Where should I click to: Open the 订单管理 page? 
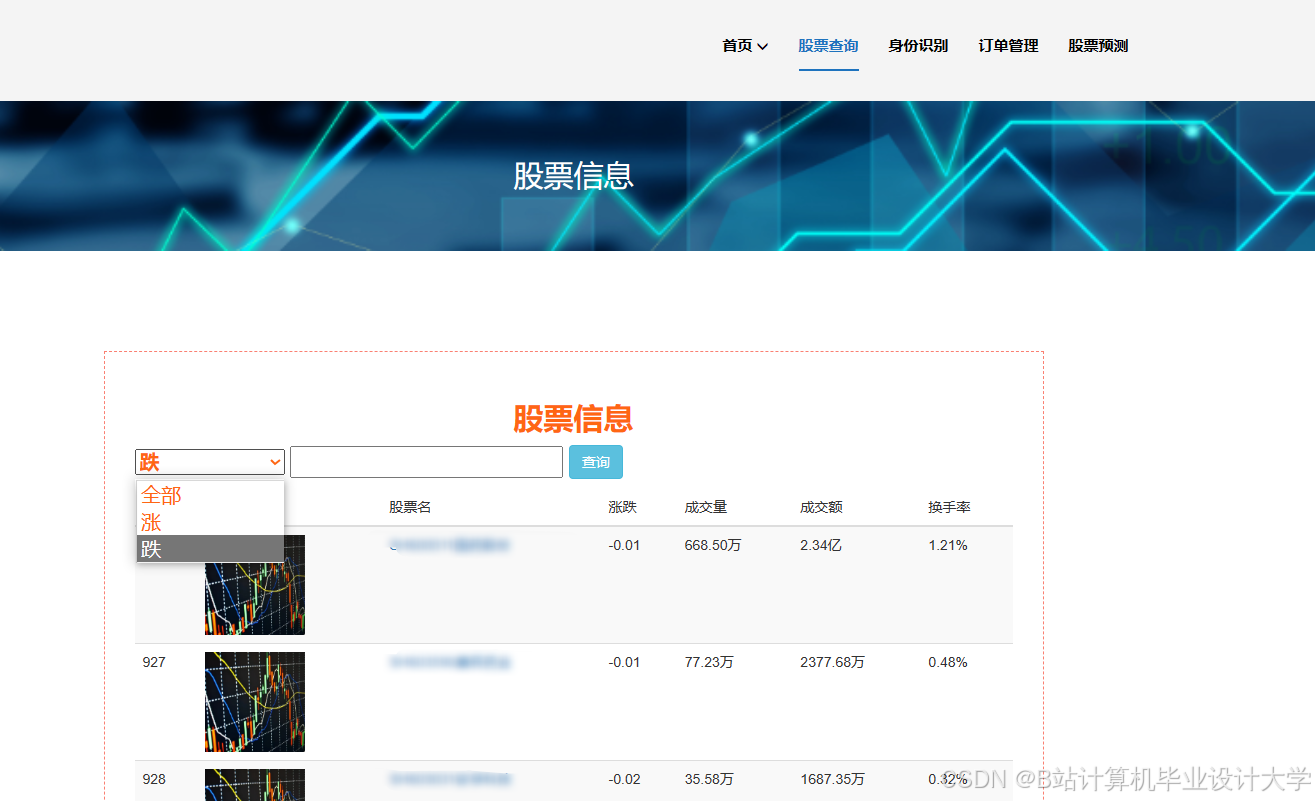click(x=1007, y=45)
